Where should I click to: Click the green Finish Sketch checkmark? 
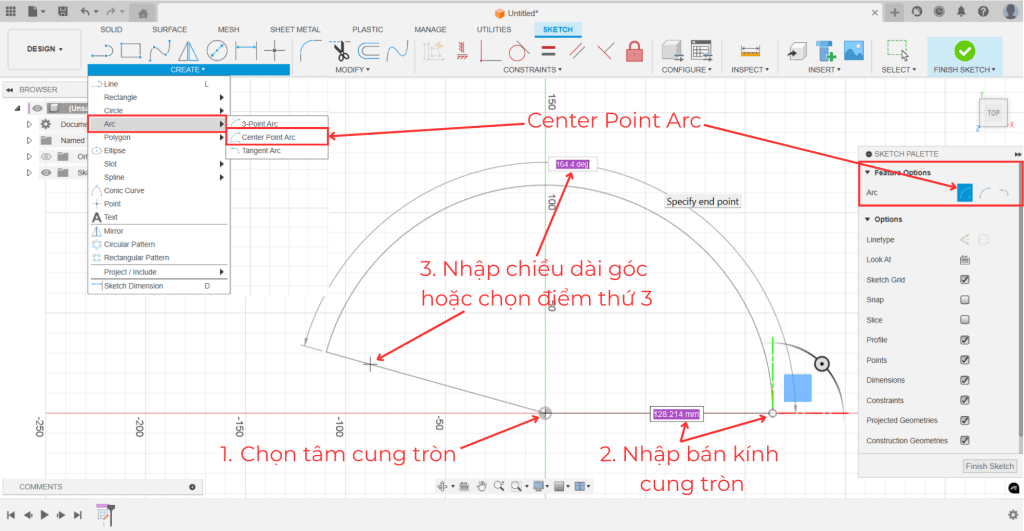(964, 50)
